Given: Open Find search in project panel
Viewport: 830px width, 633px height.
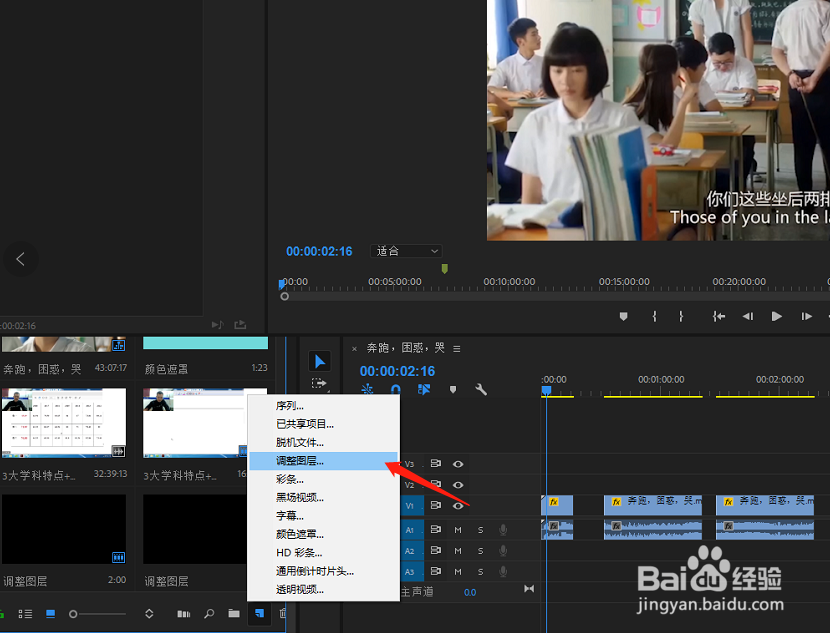Looking at the screenshot, I should pos(210,614).
